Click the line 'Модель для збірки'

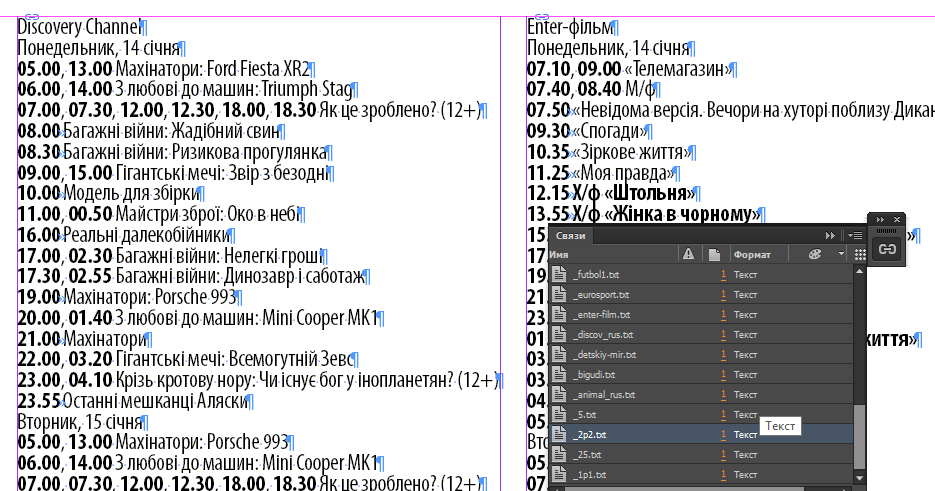point(131,193)
